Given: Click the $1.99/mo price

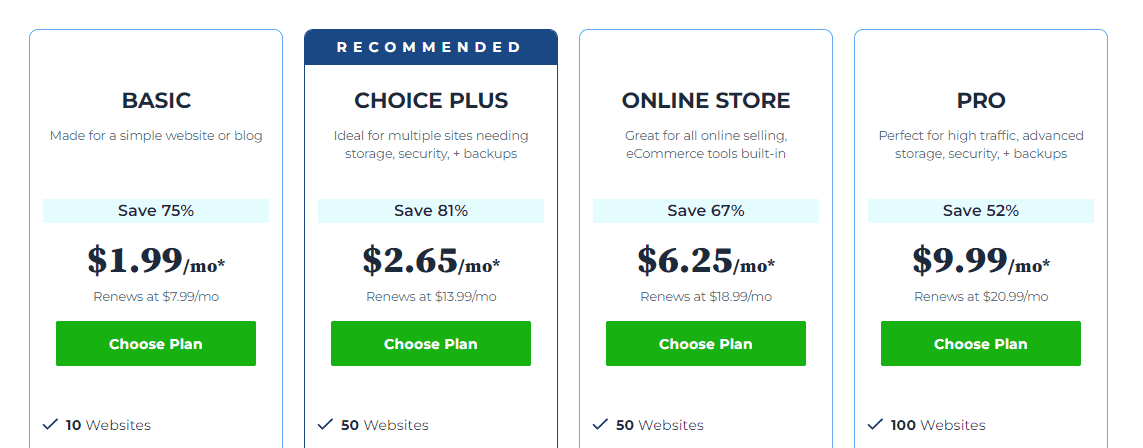Looking at the screenshot, I should (156, 261).
